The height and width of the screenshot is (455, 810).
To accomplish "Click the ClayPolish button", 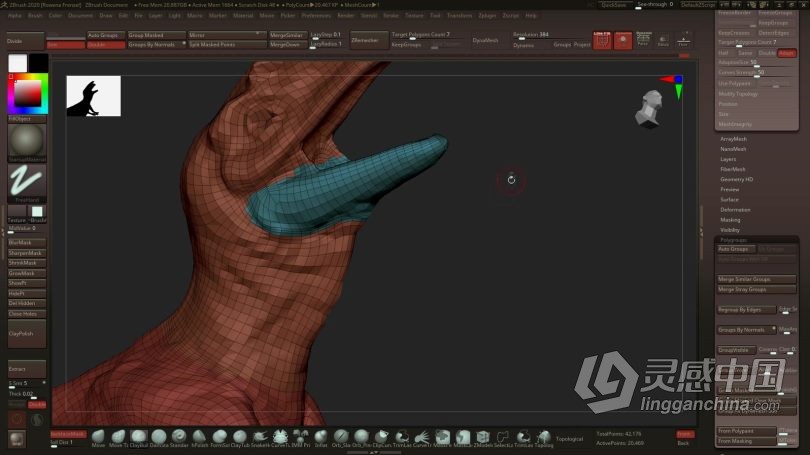I will (x=27, y=334).
